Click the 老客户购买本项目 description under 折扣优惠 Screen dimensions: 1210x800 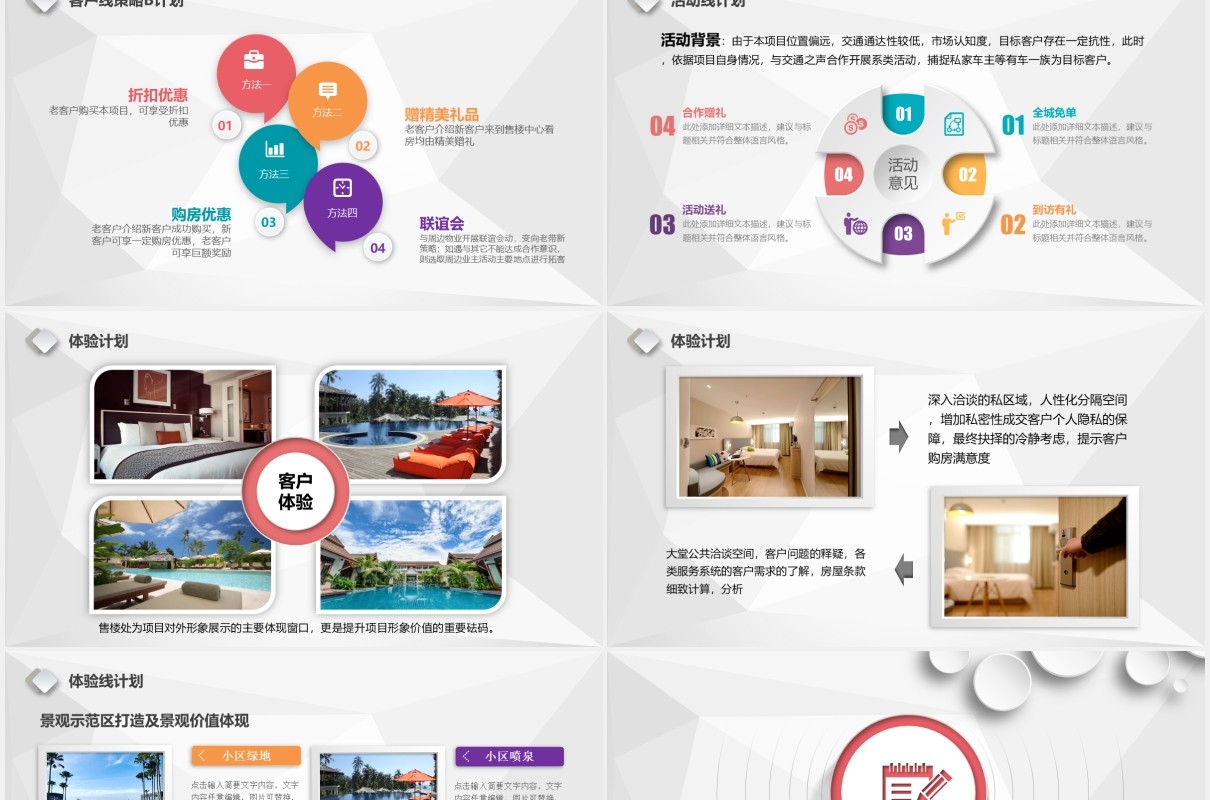click(119, 116)
